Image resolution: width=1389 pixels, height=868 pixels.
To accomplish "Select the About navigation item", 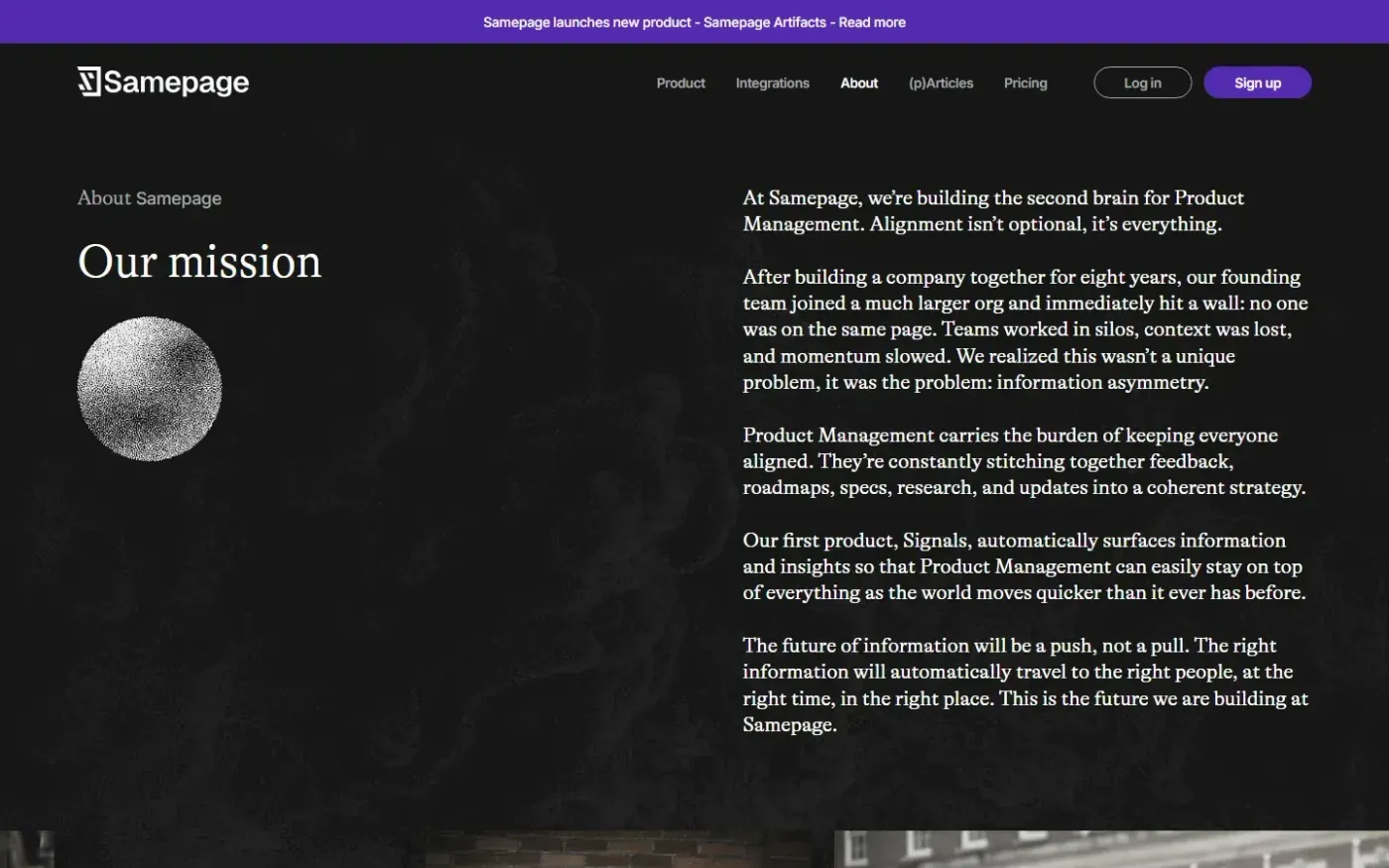I will pos(859,83).
